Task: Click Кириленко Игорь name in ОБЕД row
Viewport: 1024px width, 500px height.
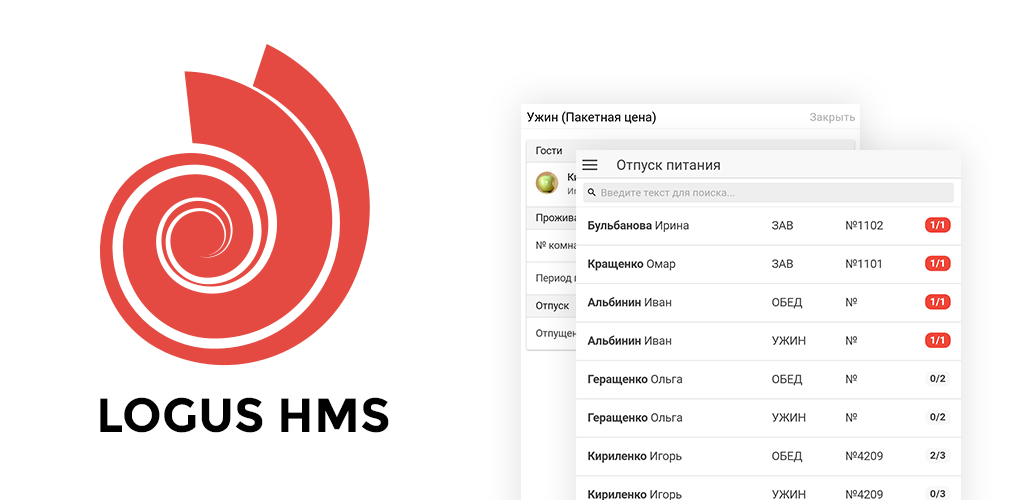Action: click(x=634, y=456)
